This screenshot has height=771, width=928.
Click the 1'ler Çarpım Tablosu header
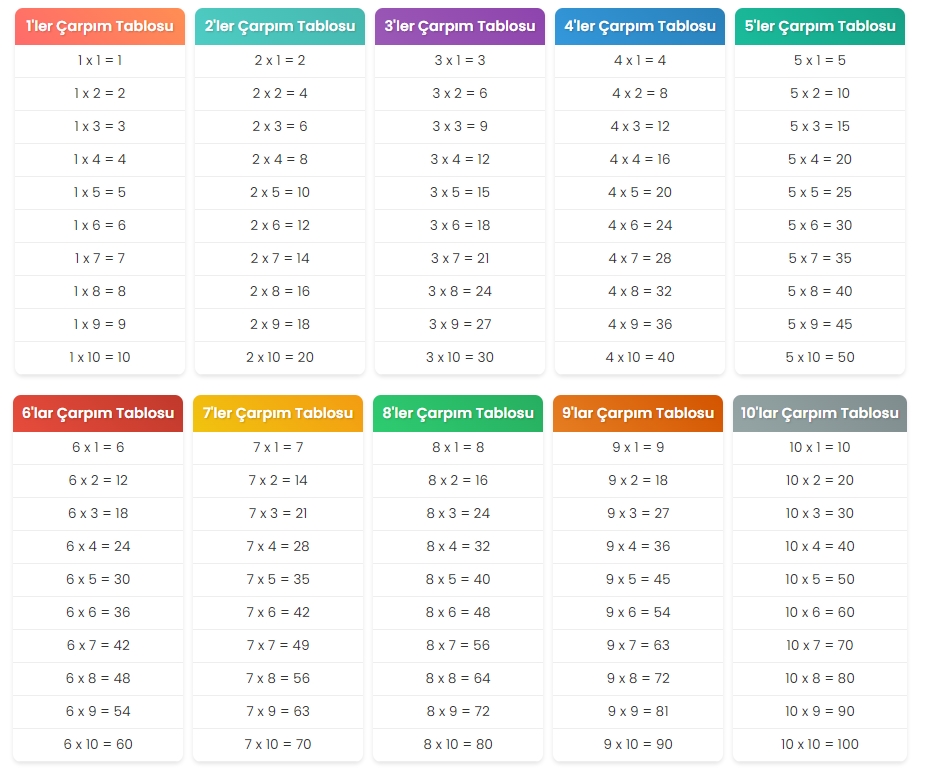point(100,26)
